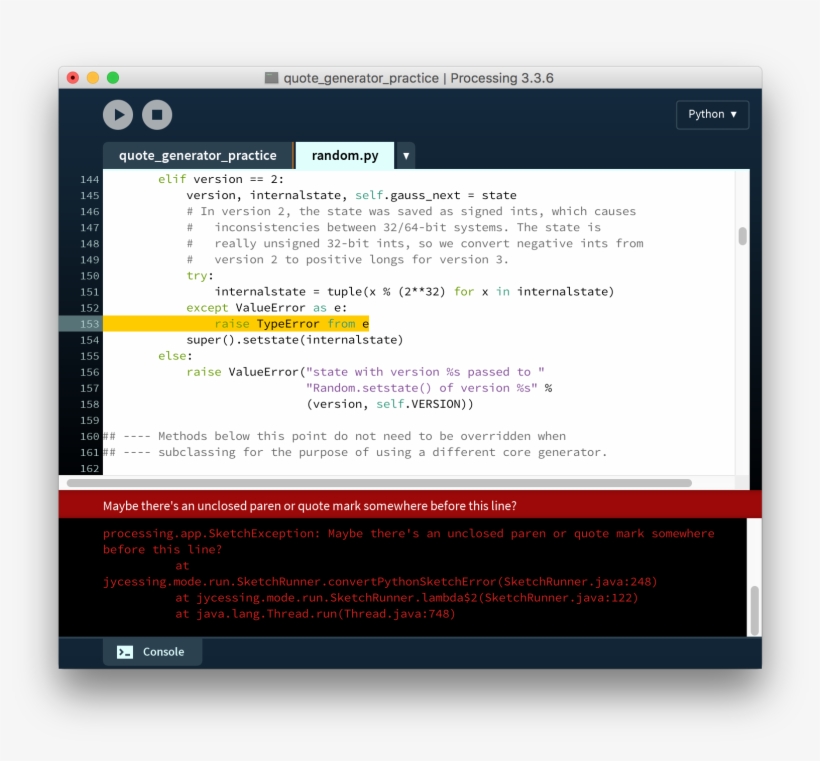Stop the running sketch
The width and height of the screenshot is (820, 761).
point(157,114)
